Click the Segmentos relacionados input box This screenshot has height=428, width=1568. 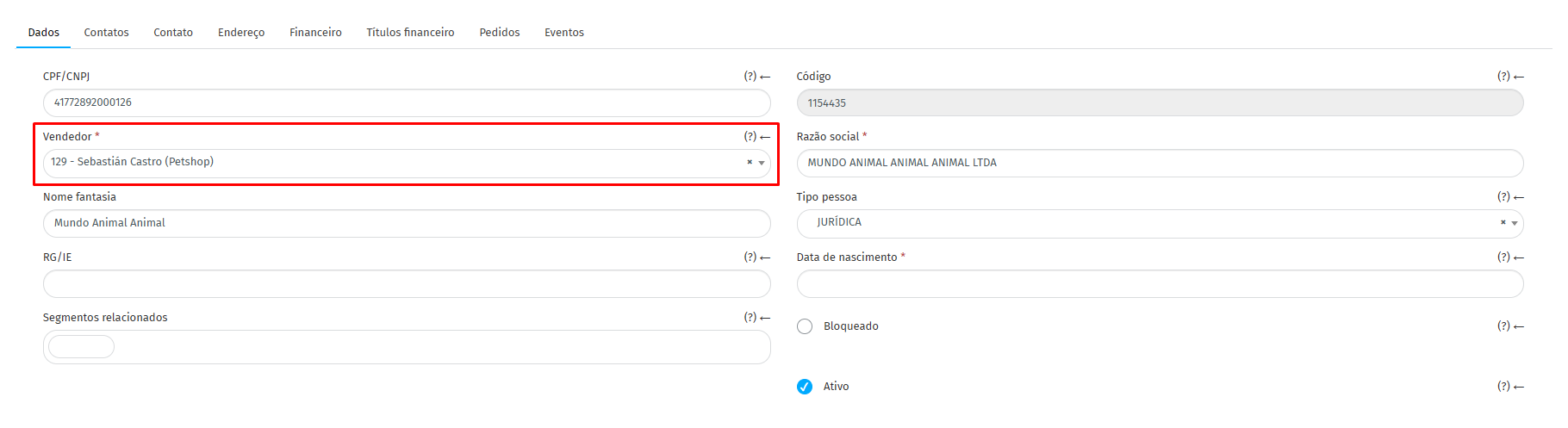click(407, 347)
